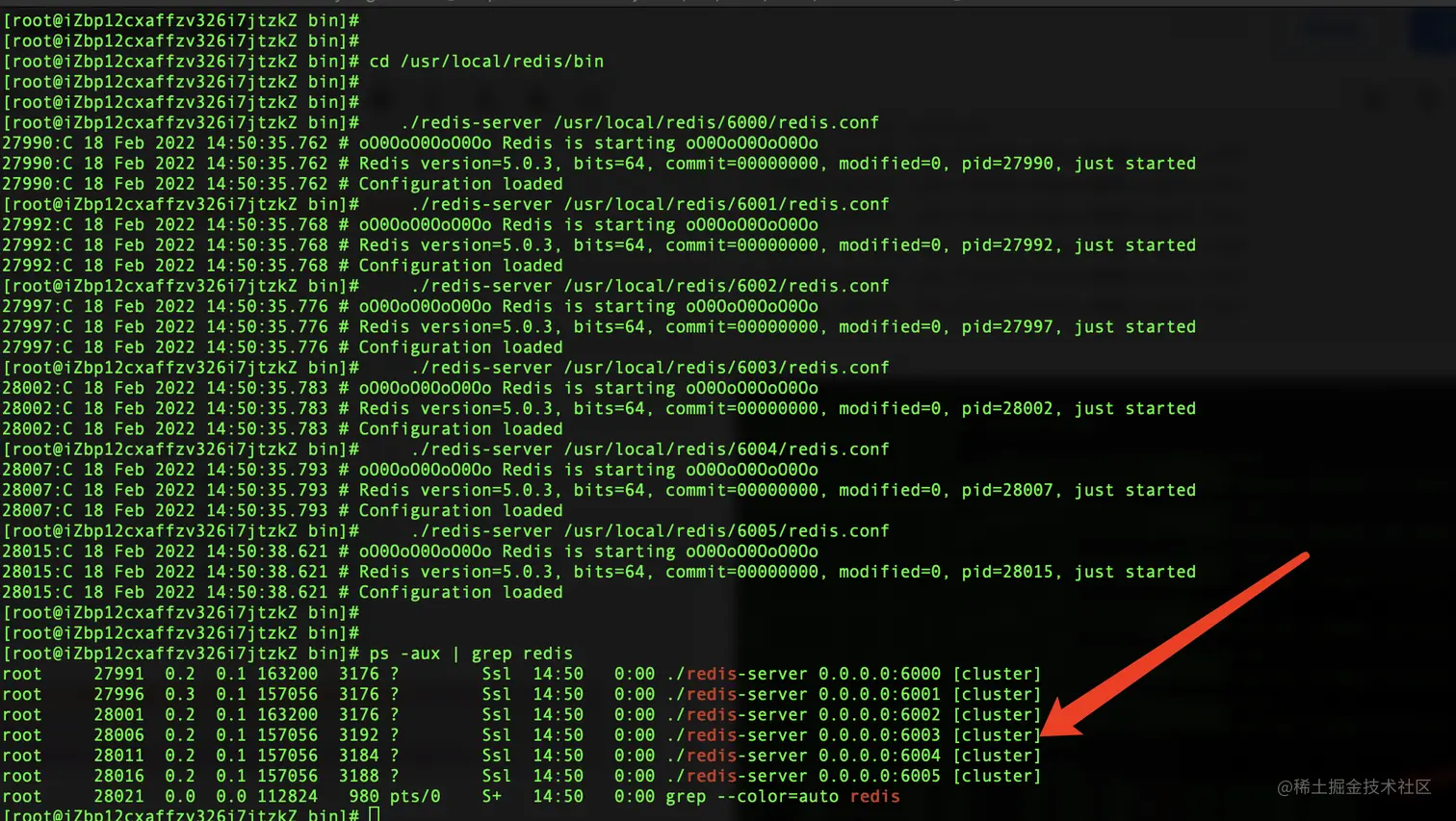The image size is (1456, 821).
Task: Click PID 28021 in the process list
Action: pos(118,797)
